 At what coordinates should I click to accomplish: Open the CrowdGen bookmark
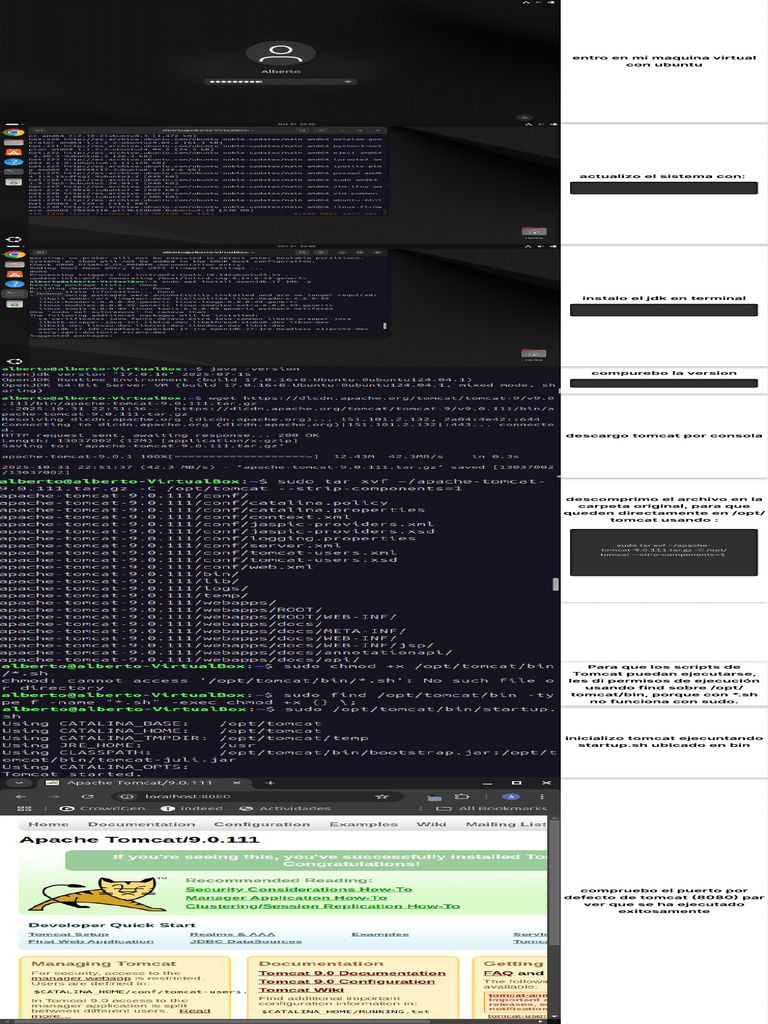click(104, 808)
